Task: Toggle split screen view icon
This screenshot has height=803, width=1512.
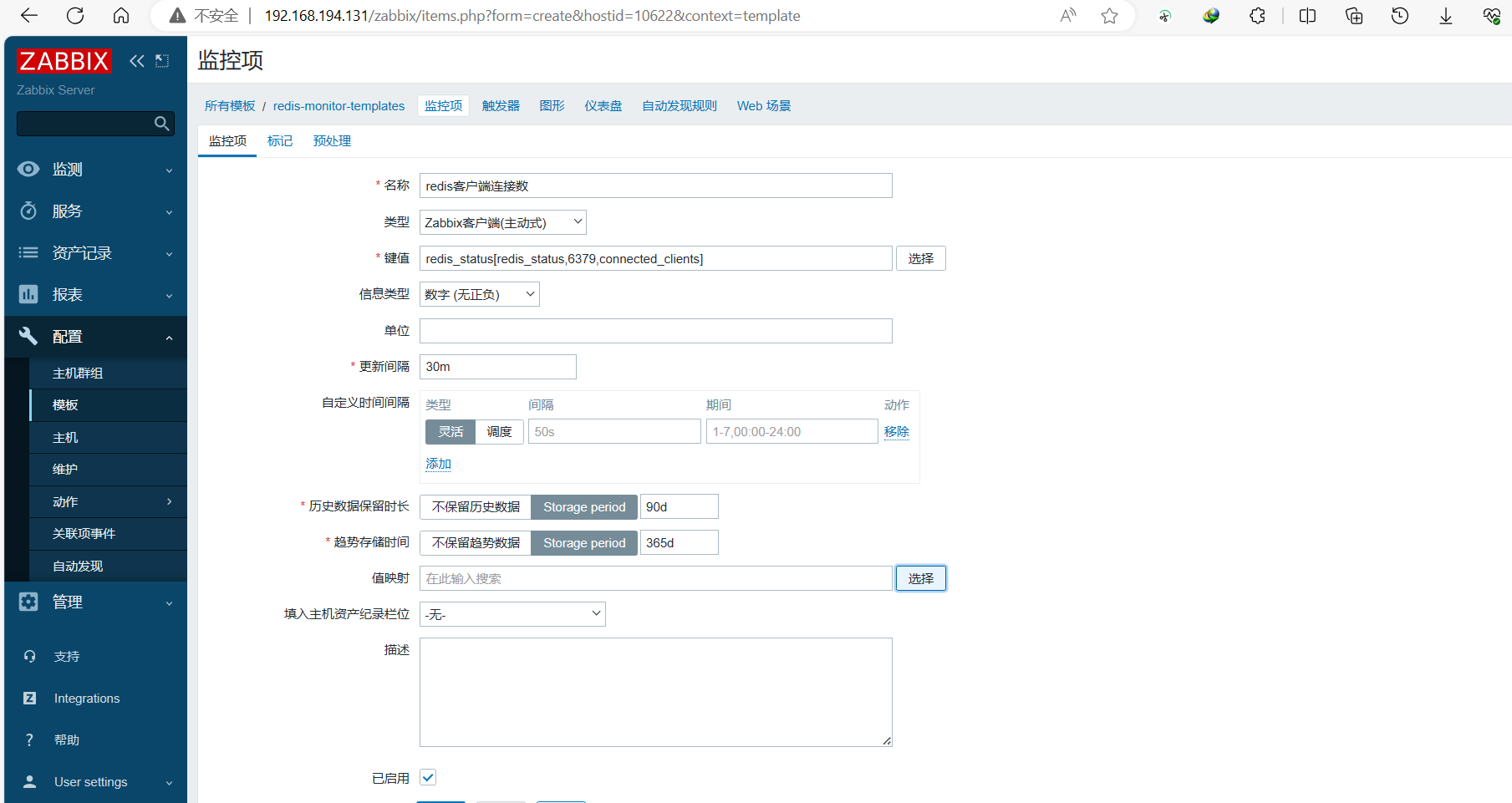Action: point(1307,16)
